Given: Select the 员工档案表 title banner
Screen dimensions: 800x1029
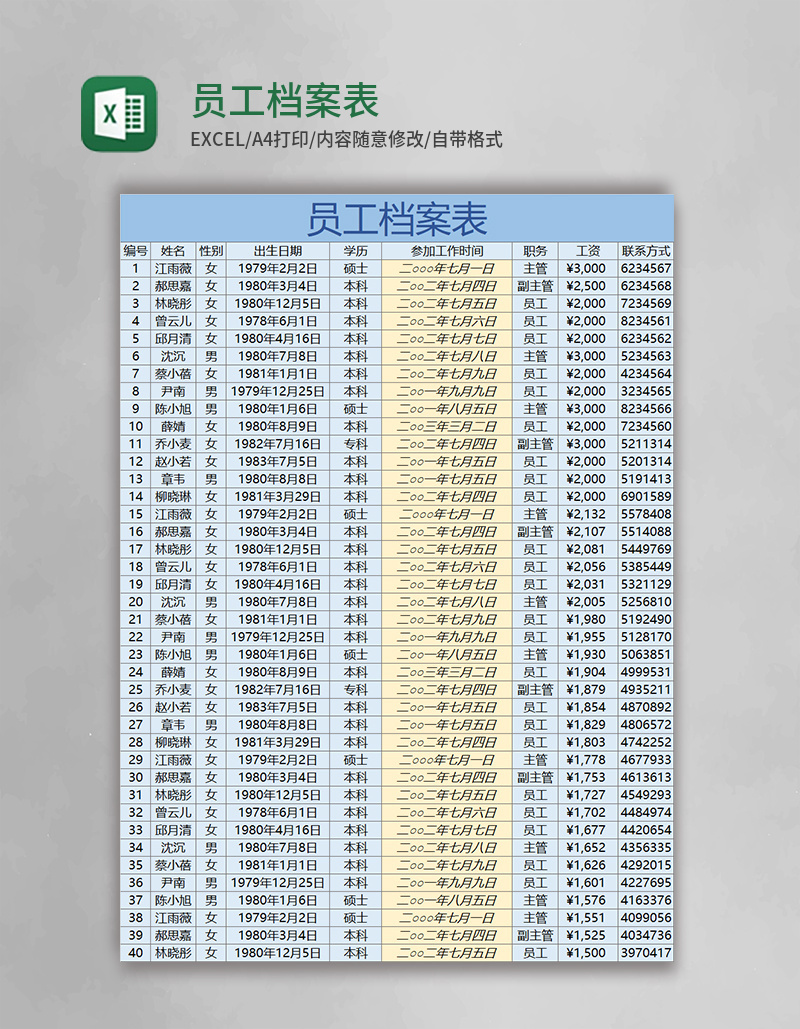Looking at the screenshot, I should 400,216.
